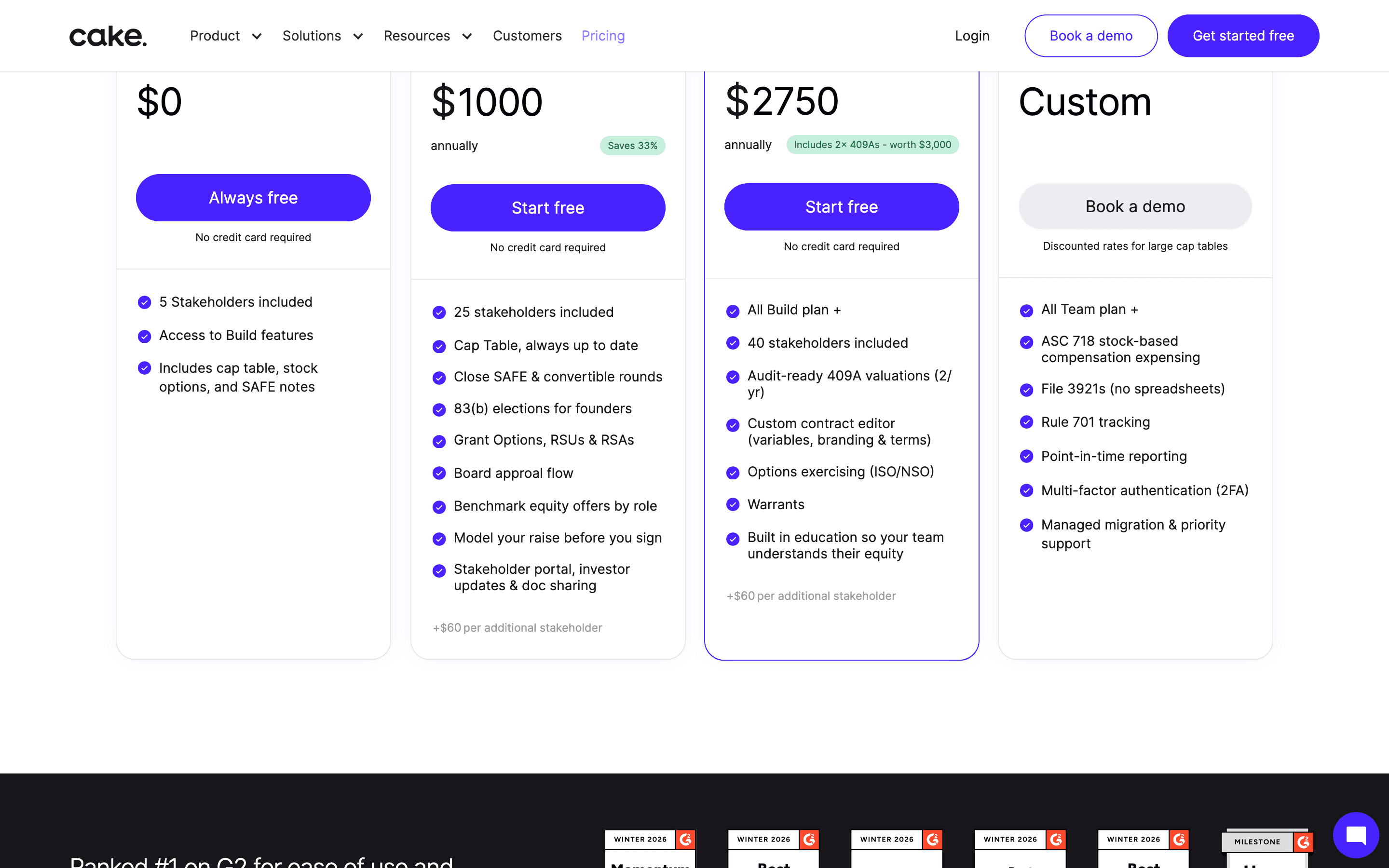Go to the Customers page

point(528,36)
